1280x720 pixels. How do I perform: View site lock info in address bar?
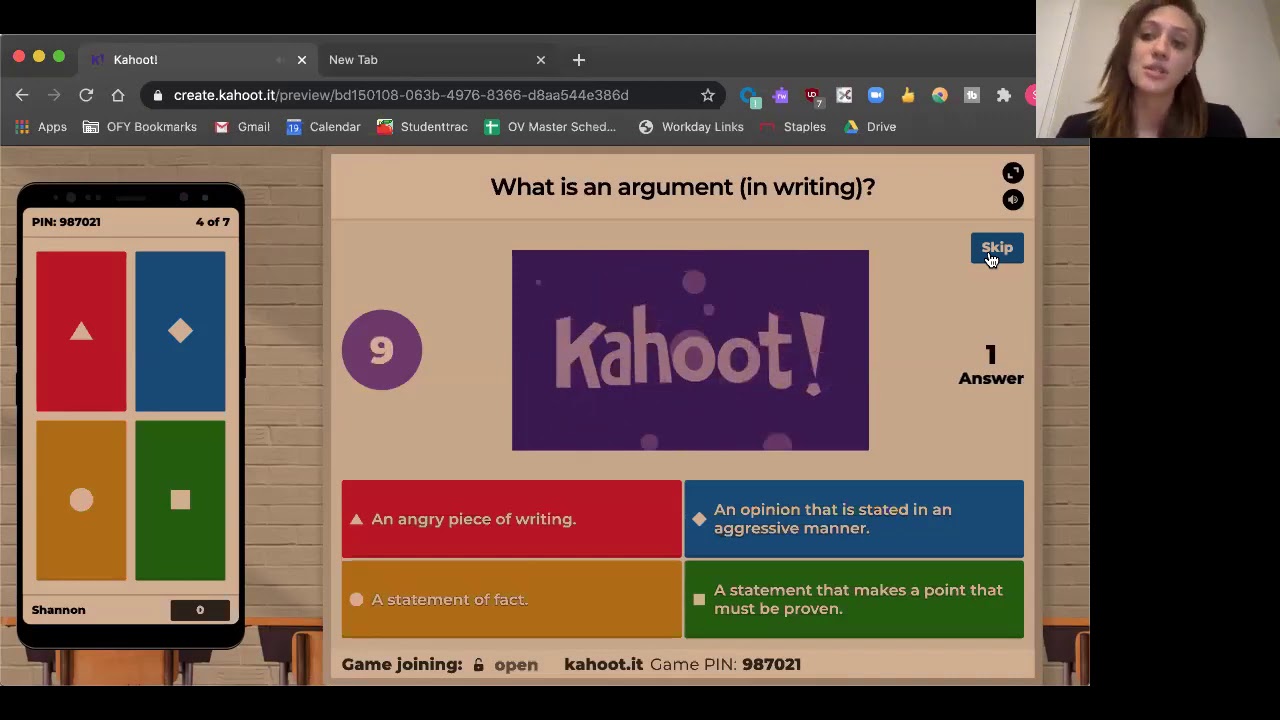[x=158, y=95]
